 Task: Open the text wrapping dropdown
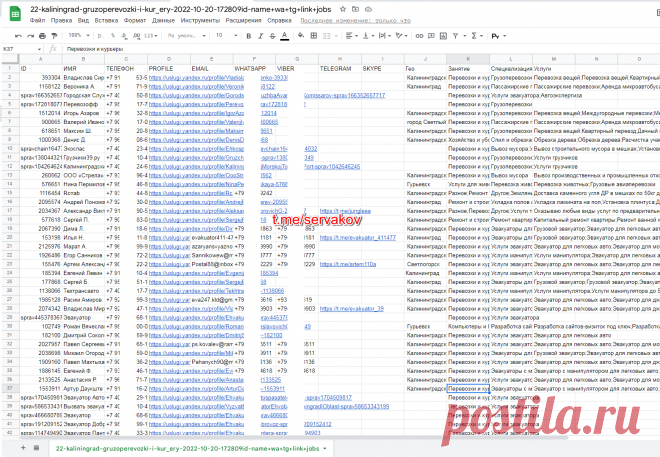[385, 36]
